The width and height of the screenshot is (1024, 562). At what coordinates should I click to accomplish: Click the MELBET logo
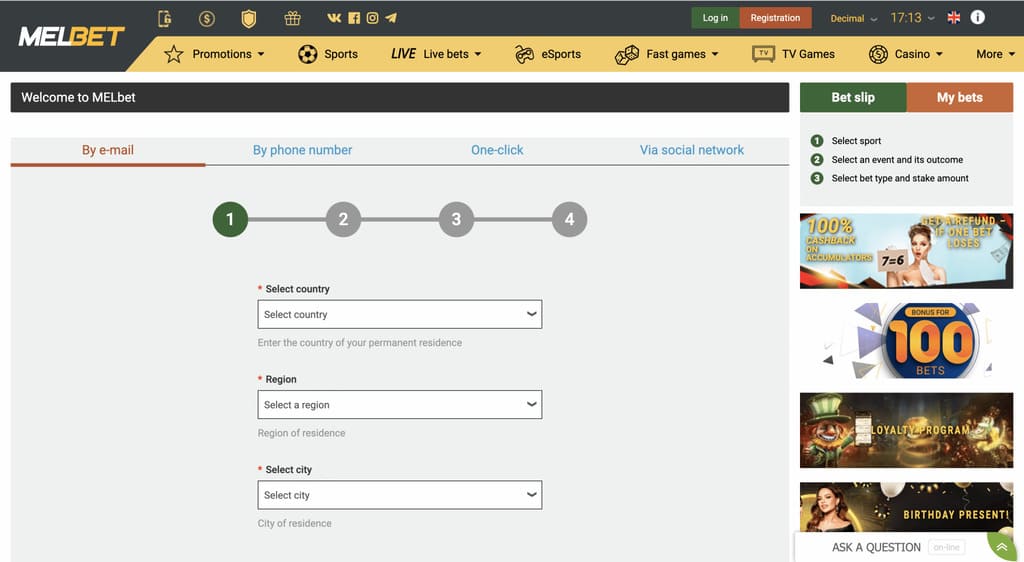point(71,37)
